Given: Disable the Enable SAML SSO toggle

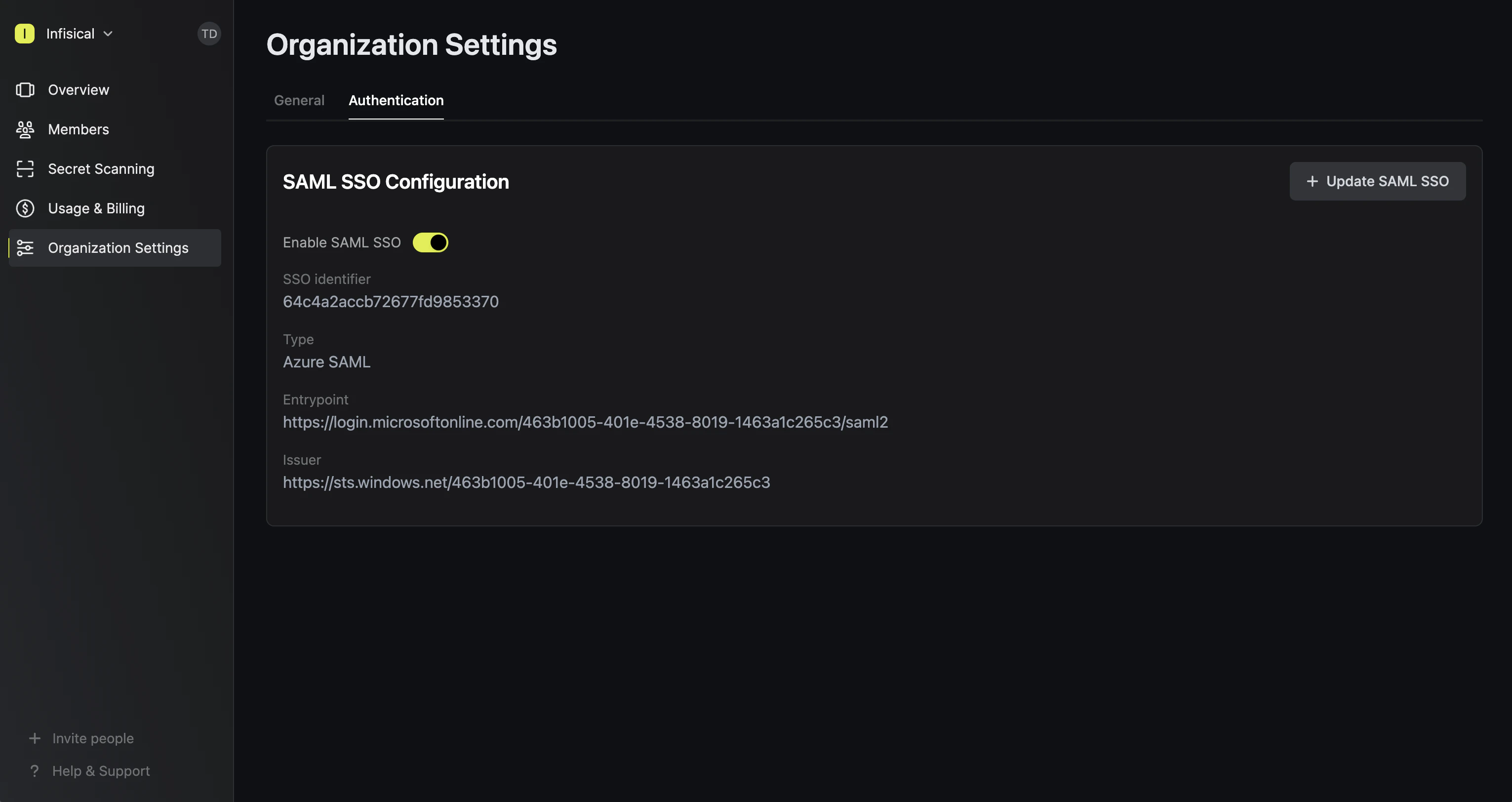Looking at the screenshot, I should 430,242.
